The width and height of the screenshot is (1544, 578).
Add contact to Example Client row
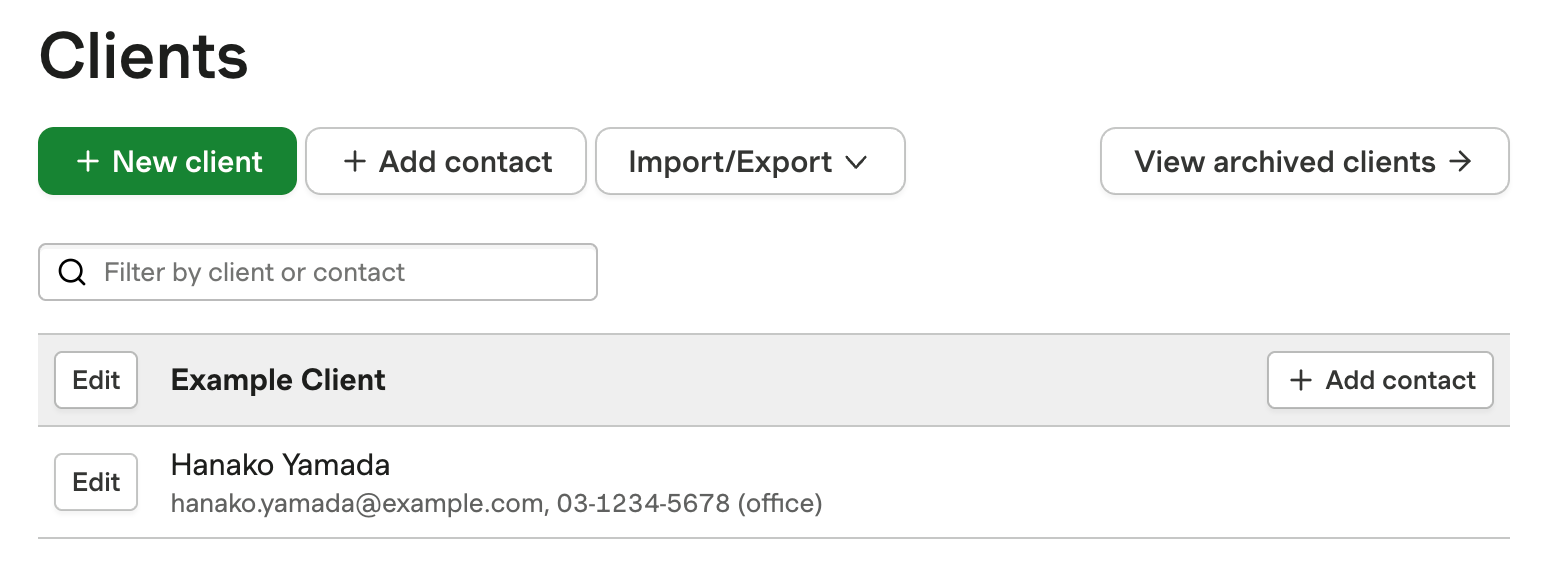point(1380,380)
